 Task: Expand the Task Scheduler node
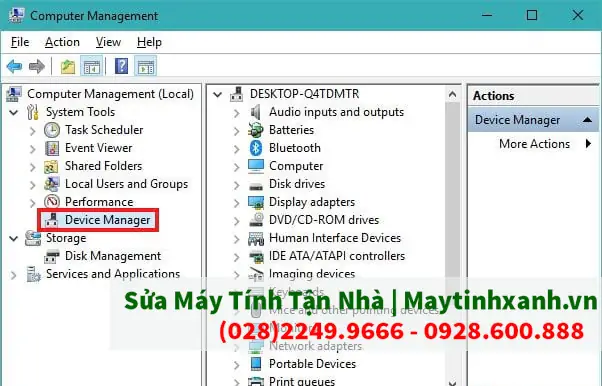33,131
